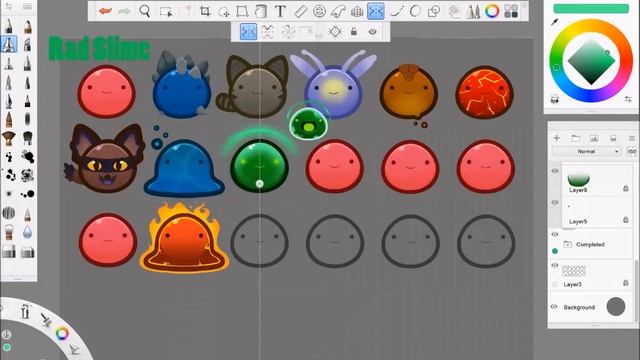Select the Layer3 thumbnail
640x360 pixels.
574,271
